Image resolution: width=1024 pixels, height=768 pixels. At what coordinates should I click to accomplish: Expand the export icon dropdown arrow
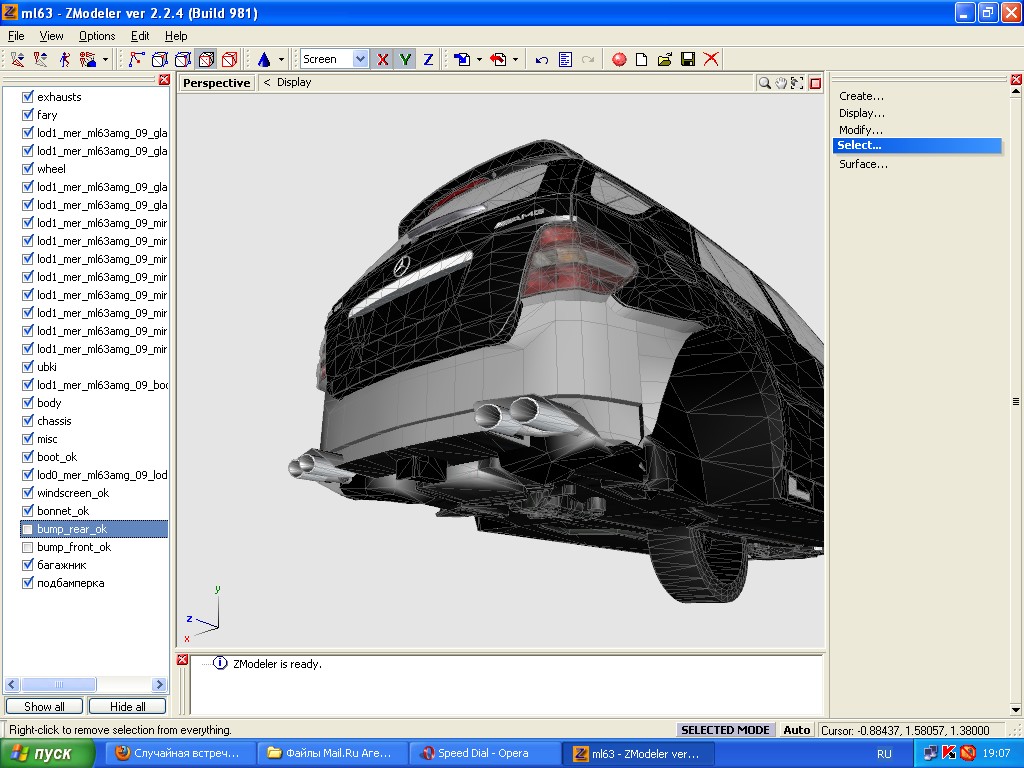pos(515,59)
